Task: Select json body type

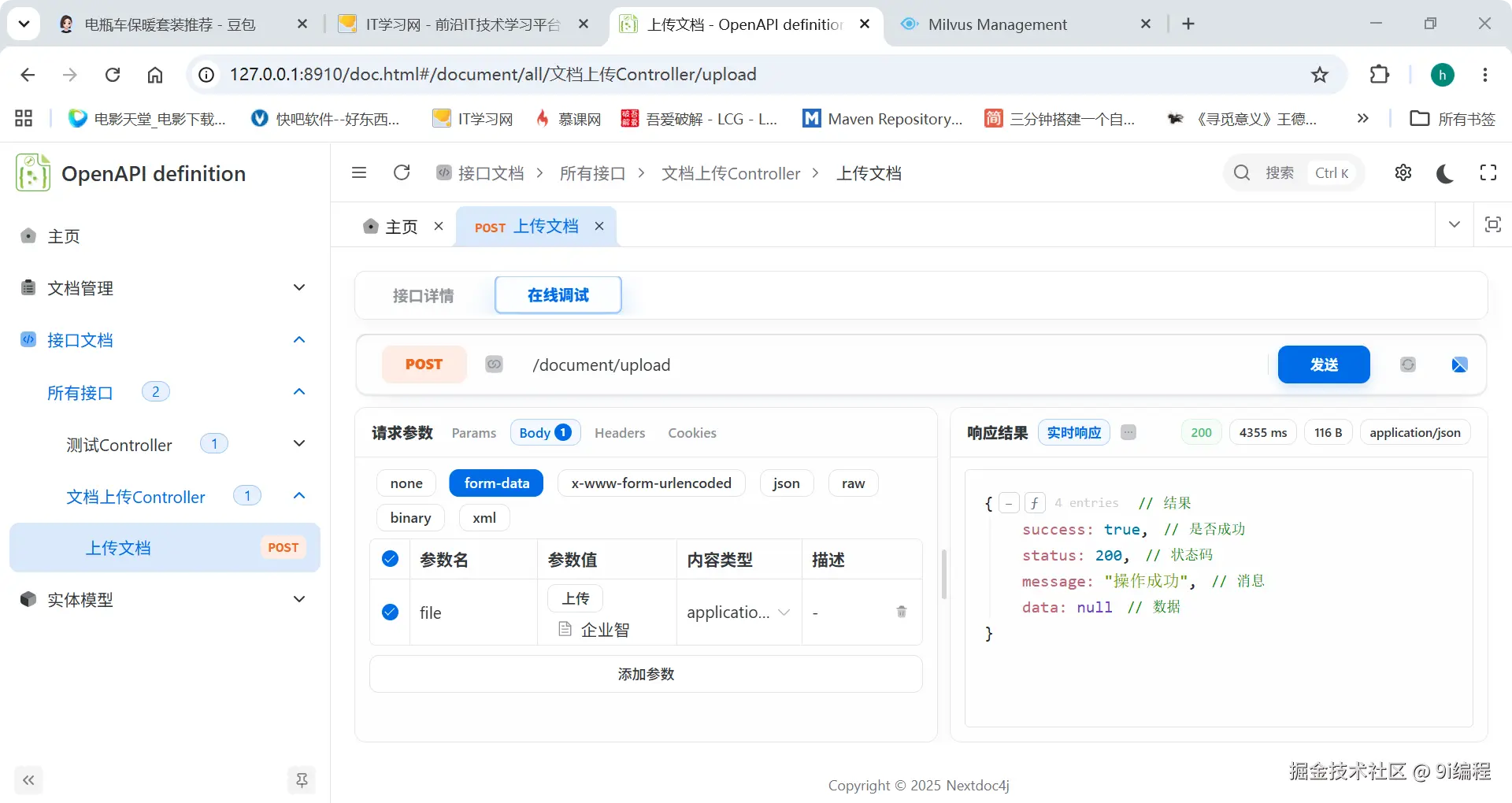Action: pyautogui.click(x=786, y=483)
